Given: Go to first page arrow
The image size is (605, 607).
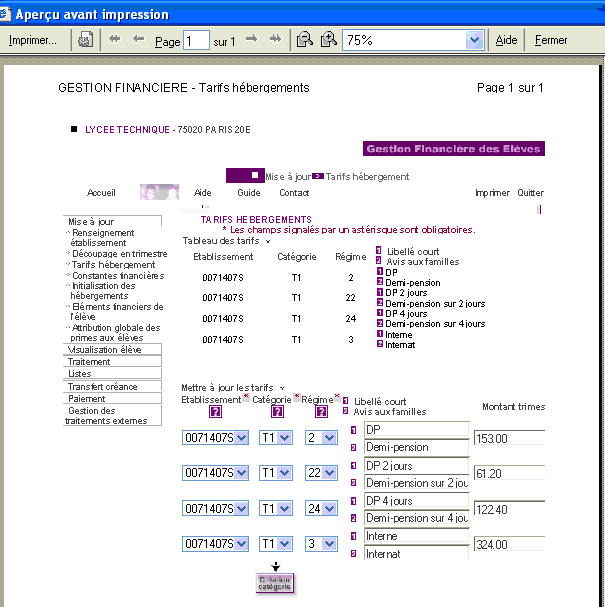Looking at the screenshot, I should point(115,39).
